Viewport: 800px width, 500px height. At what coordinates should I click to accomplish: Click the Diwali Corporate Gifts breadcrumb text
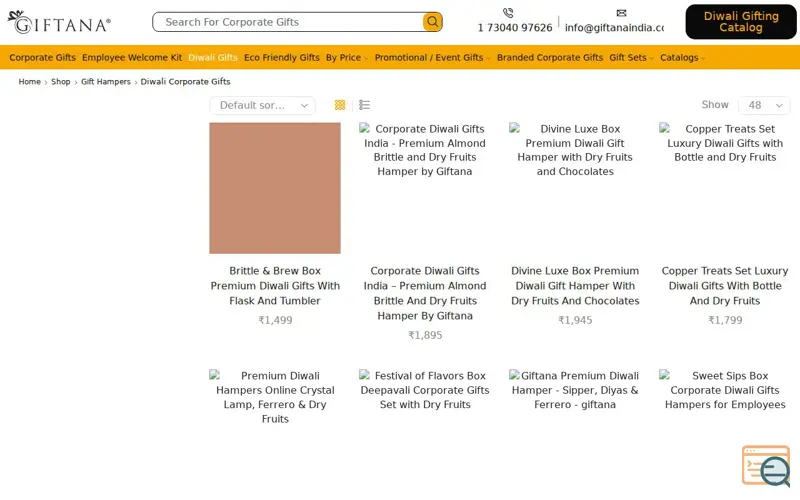pyautogui.click(x=185, y=82)
